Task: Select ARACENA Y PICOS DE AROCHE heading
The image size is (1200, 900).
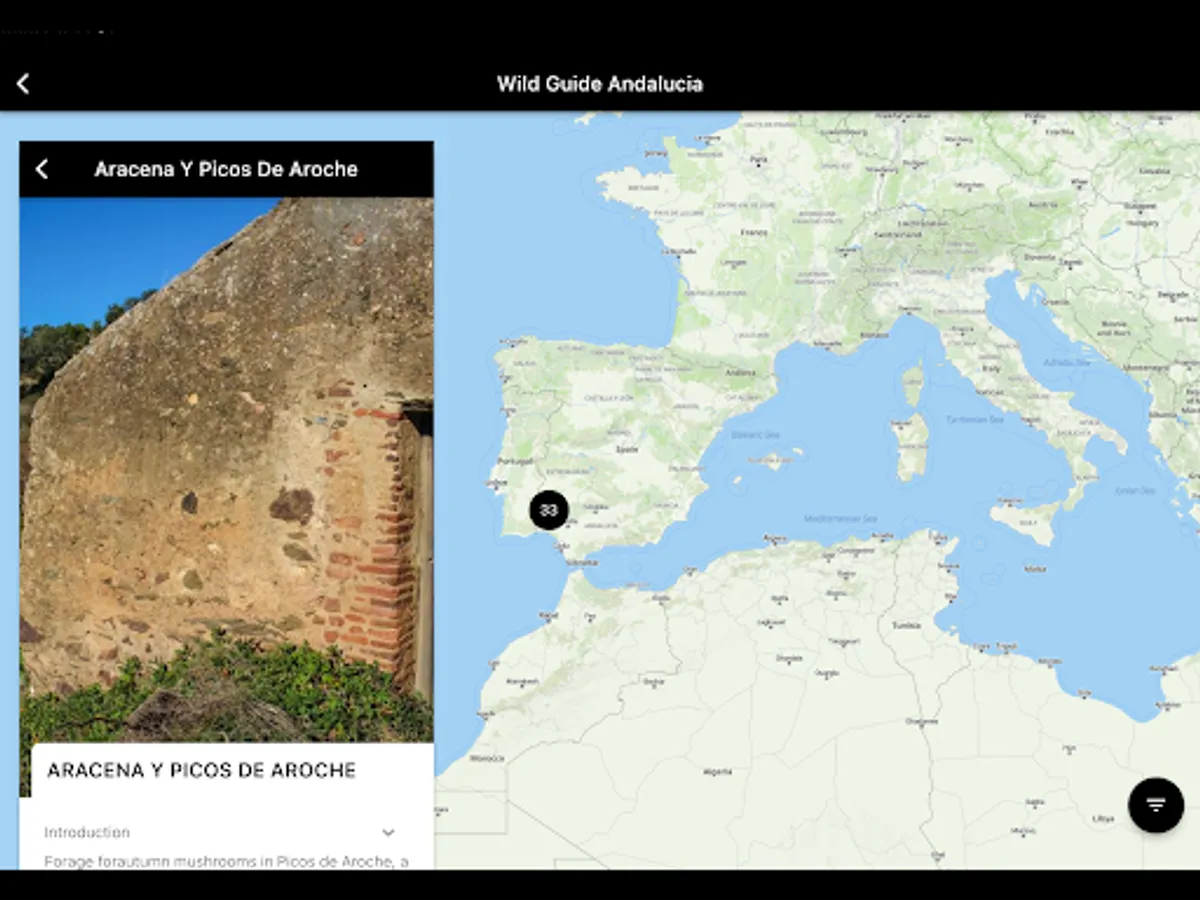Action: point(202,770)
